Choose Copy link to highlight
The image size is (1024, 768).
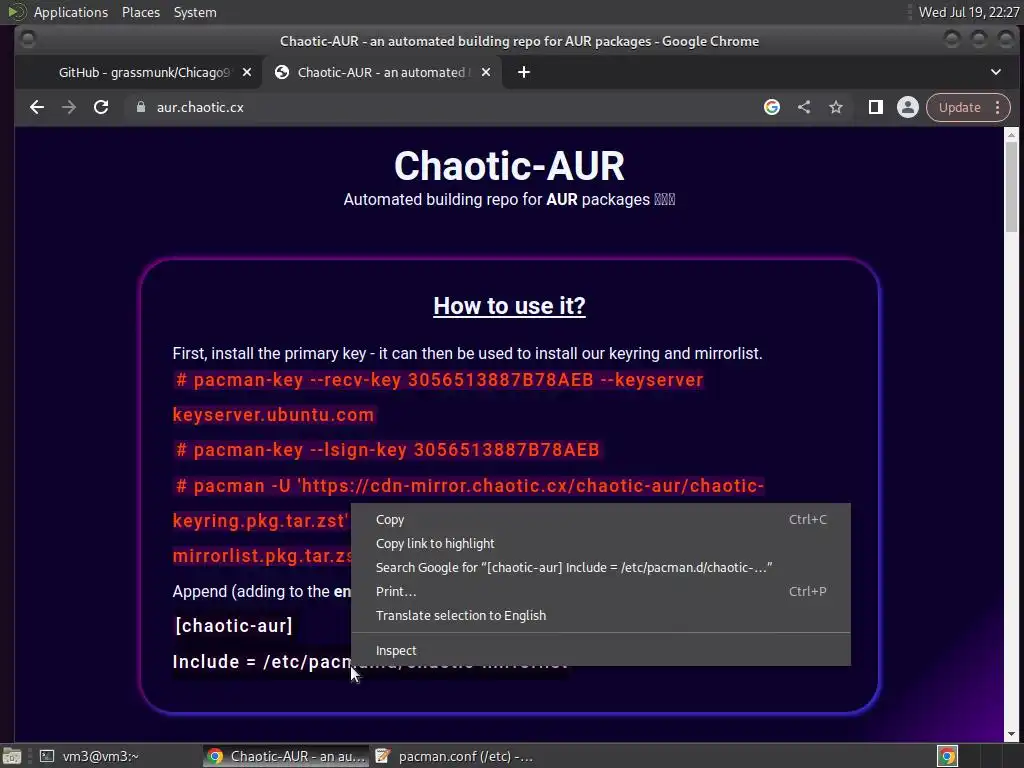(x=601, y=543)
